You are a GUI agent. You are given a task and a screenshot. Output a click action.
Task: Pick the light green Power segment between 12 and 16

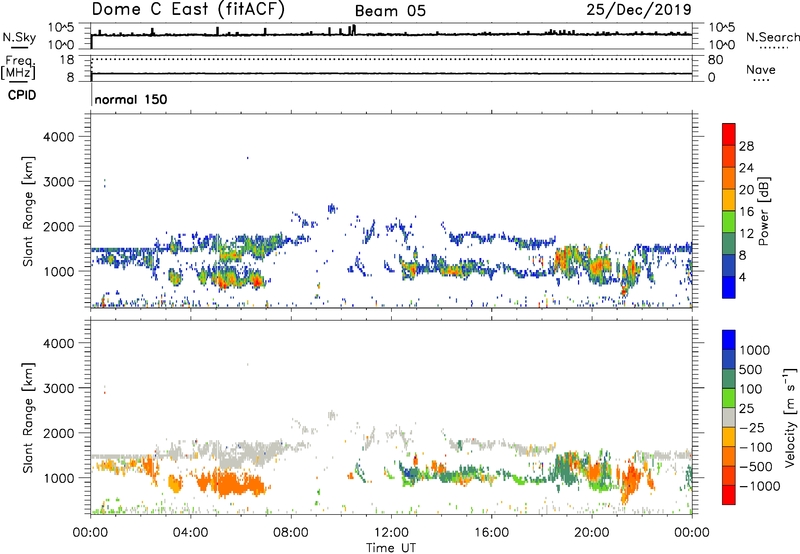click(x=729, y=222)
